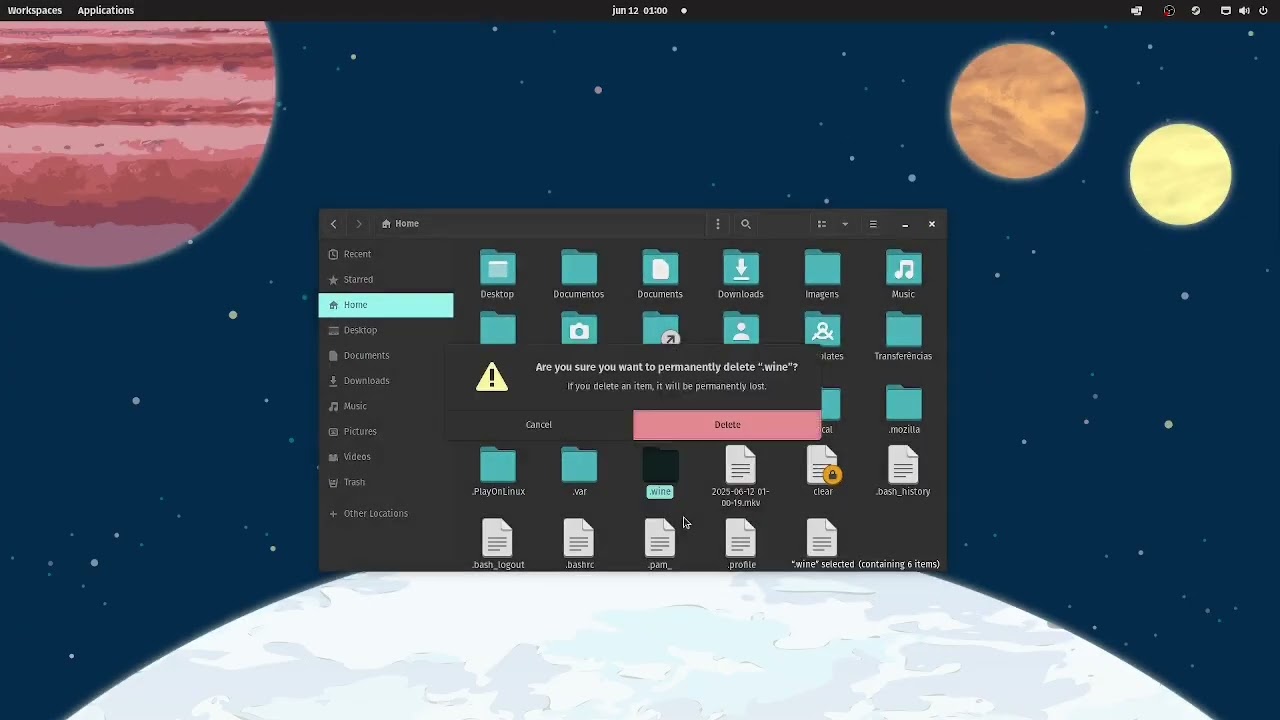Click the forward navigation arrow

pyautogui.click(x=359, y=224)
